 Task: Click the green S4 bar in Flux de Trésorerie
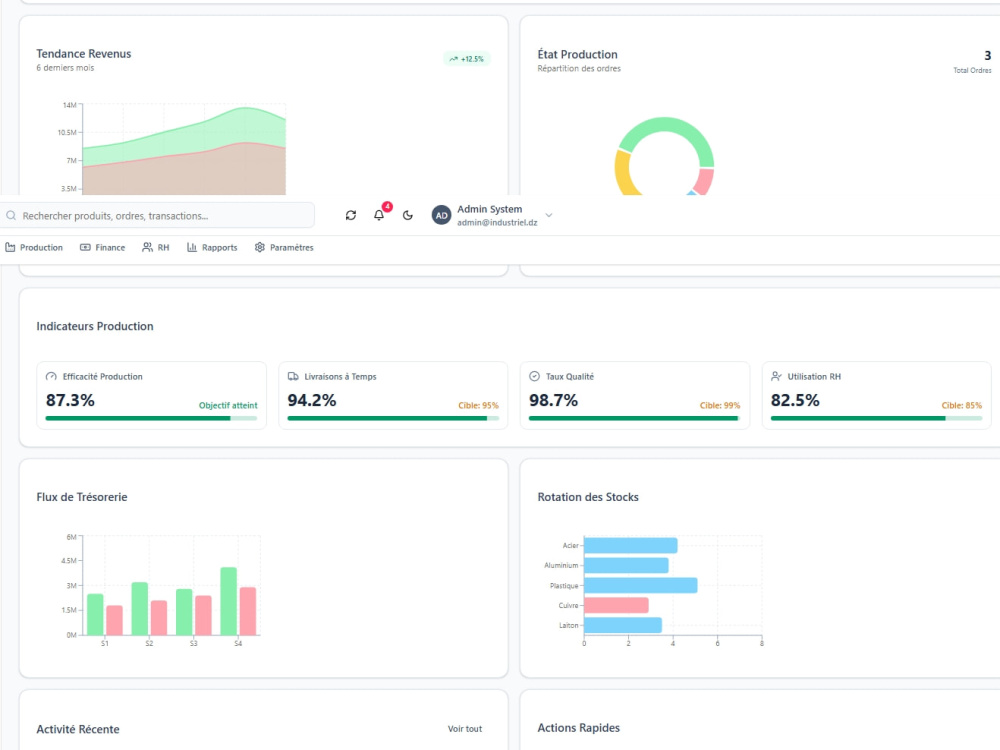point(228,601)
